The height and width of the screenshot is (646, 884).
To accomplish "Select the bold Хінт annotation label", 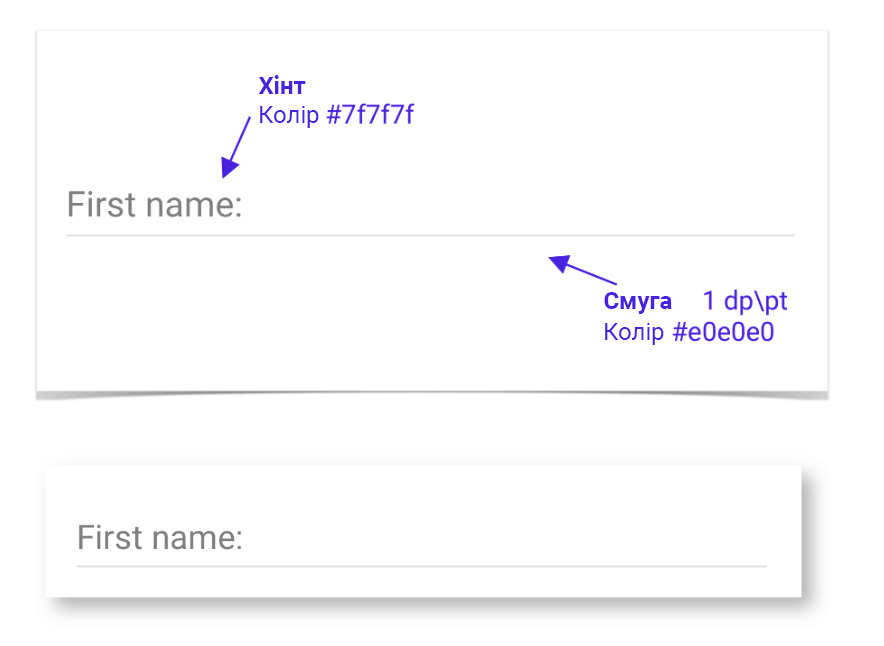I will click(x=282, y=86).
